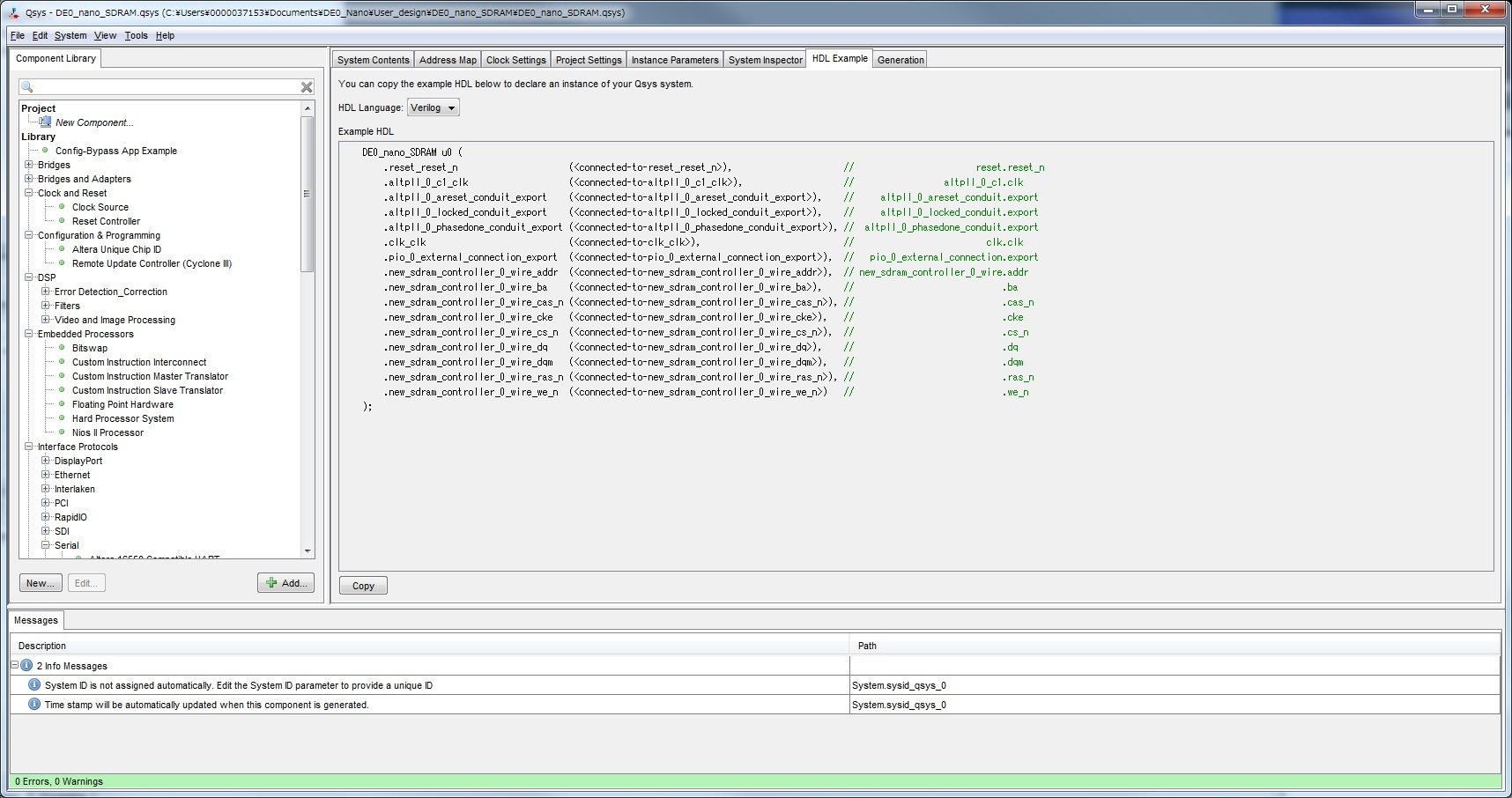Click the New Component icon
Image resolution: width=1512 pixels, height=798 pixels.
click(45, 122)
